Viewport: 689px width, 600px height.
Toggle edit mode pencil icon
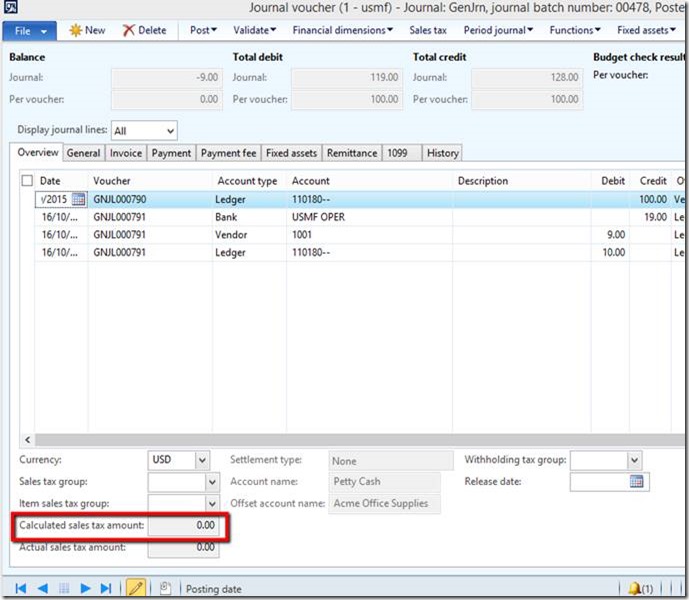(135, 588)
